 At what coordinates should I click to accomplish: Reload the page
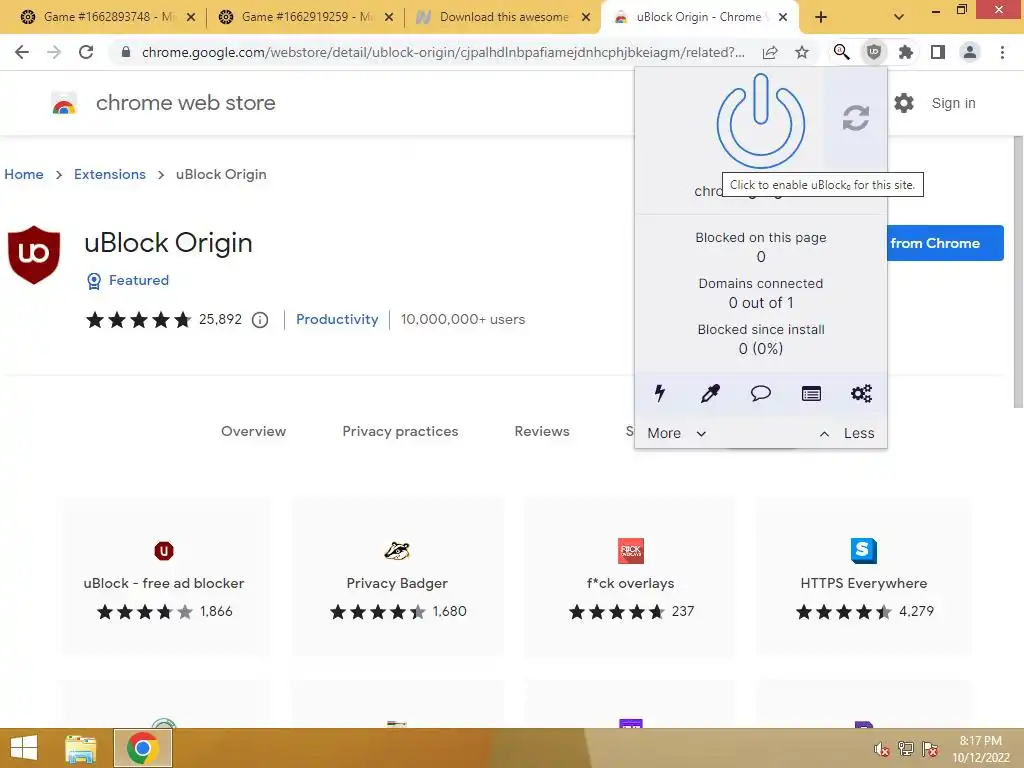(86, 52)
